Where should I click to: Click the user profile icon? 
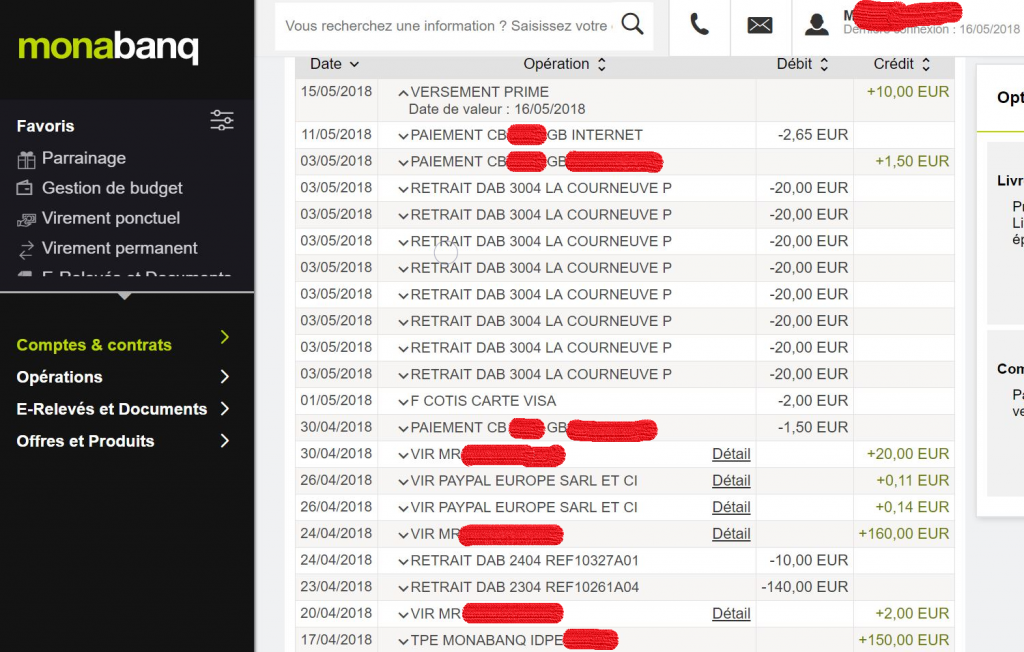point(816,25)
